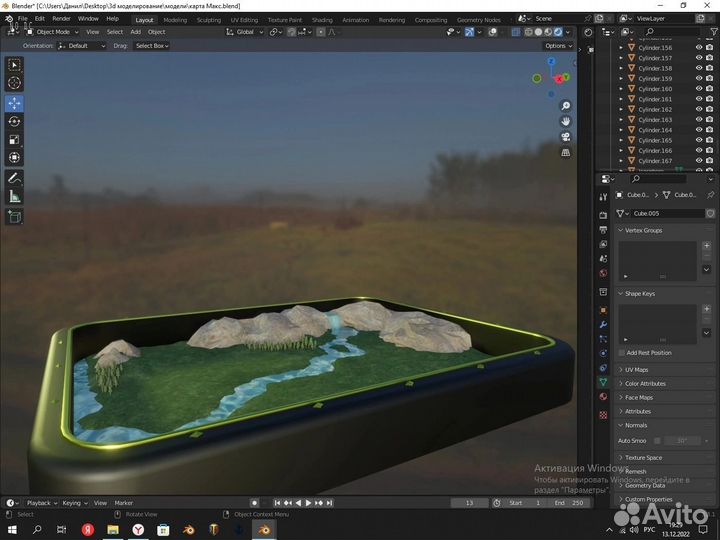This screenshot has height=540, width=720.
Task: Switch perspective/orthographic grid icon
Action: tap(566, 152)
